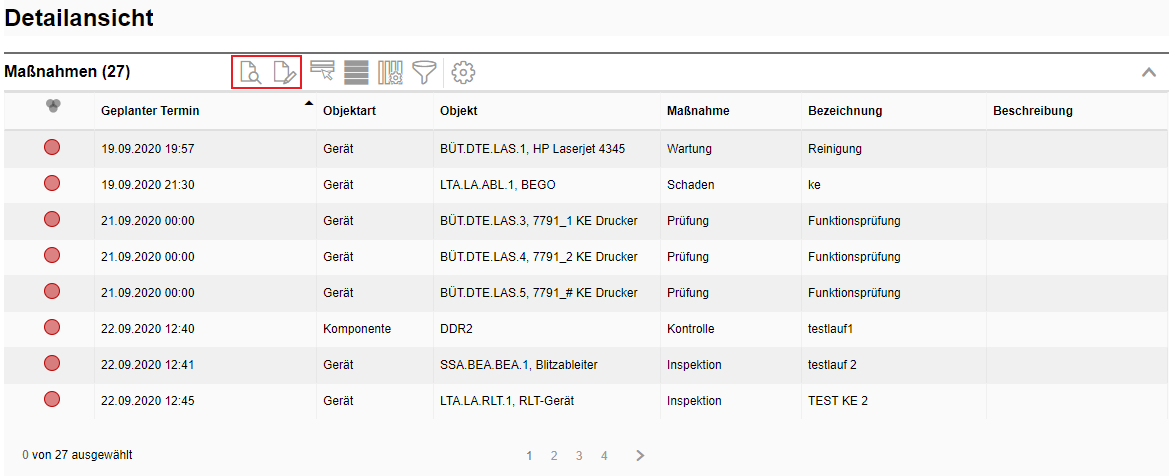Open the gear settings icon
This screenshot has width=1175, height=476.
click(x=463, y=72)
